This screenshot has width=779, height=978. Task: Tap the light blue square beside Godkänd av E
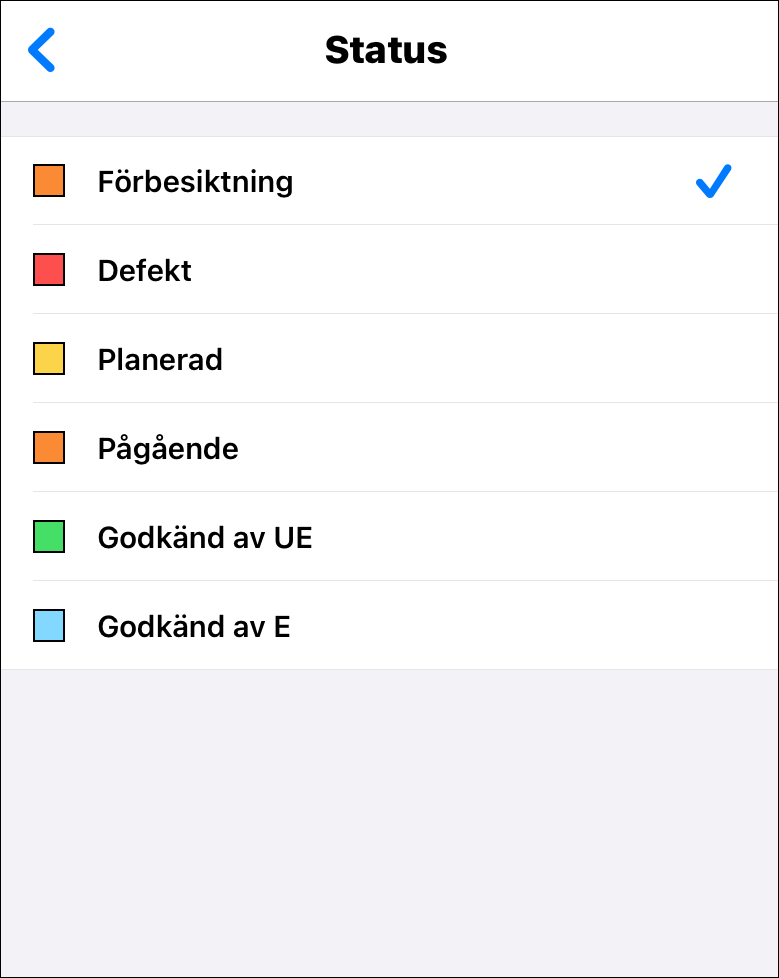[49, 626]
